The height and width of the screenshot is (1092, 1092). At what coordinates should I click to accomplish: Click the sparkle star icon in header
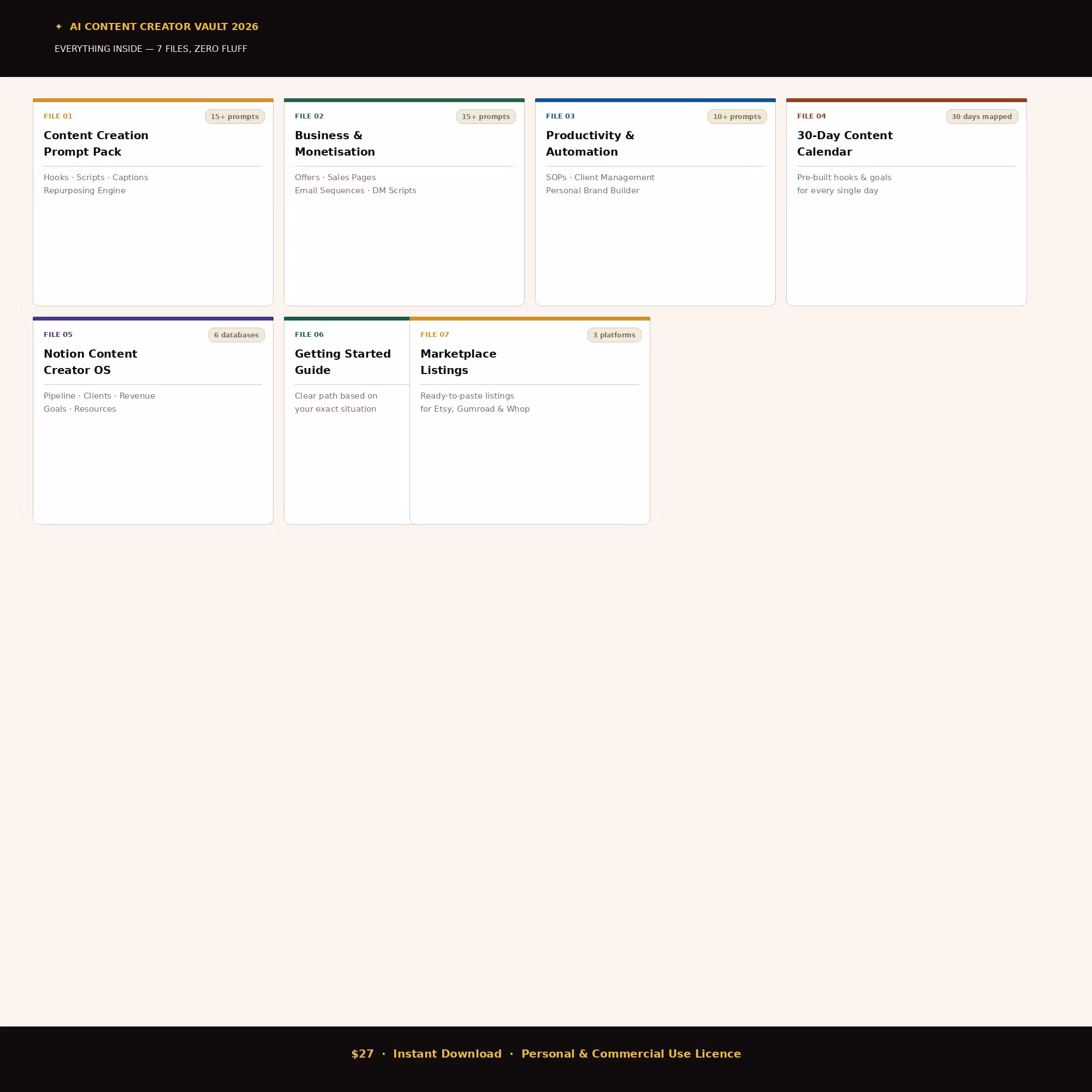coord(59,27)
